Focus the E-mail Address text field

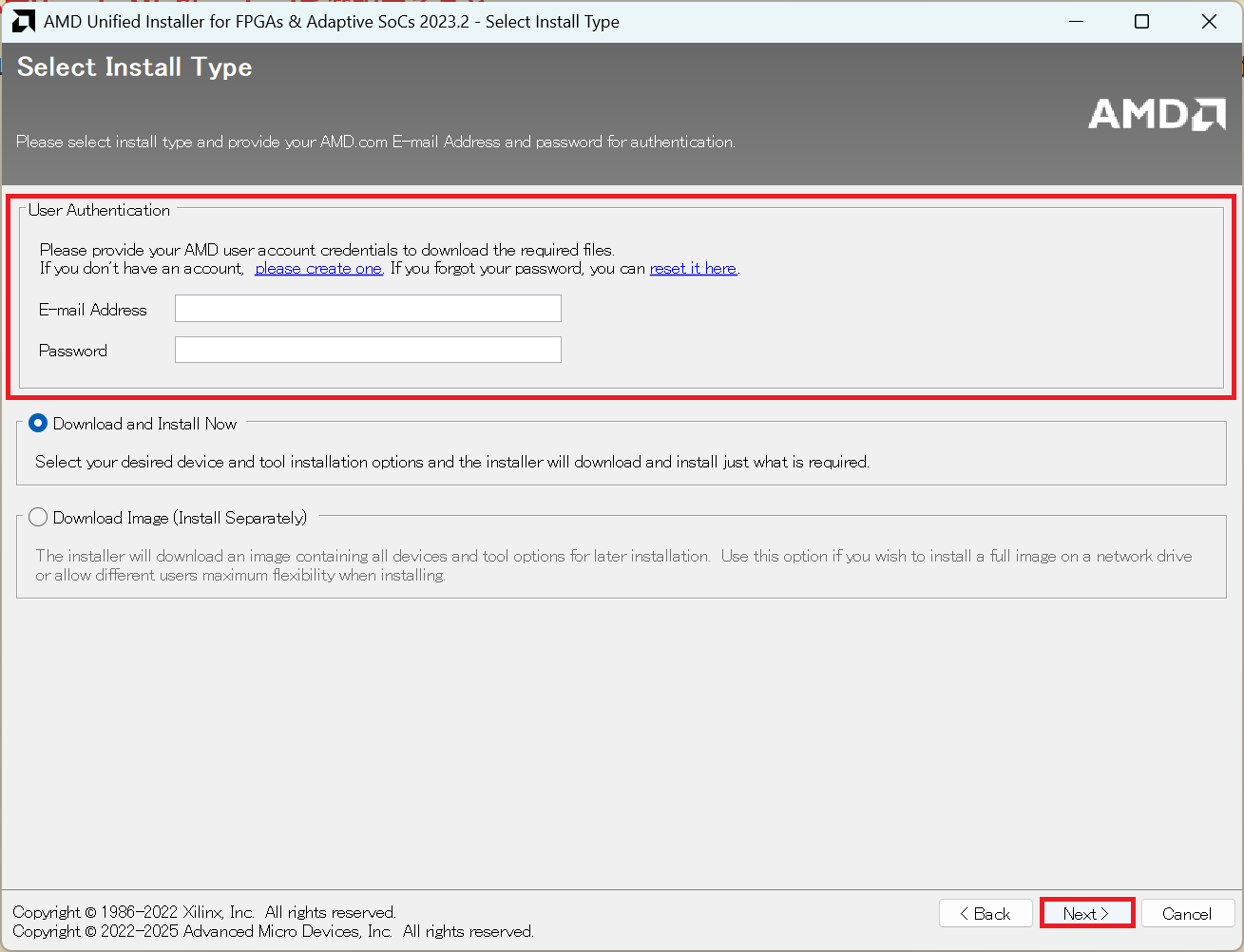point(368,309)
